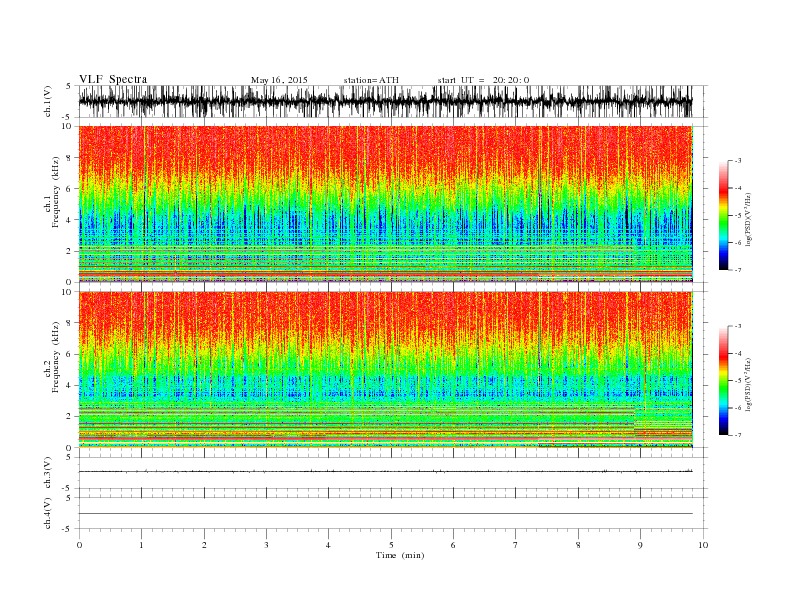Click the ch.4 flat voltage trace line
Viewport: 792px width, 612px height.
[x=386, y=514]
